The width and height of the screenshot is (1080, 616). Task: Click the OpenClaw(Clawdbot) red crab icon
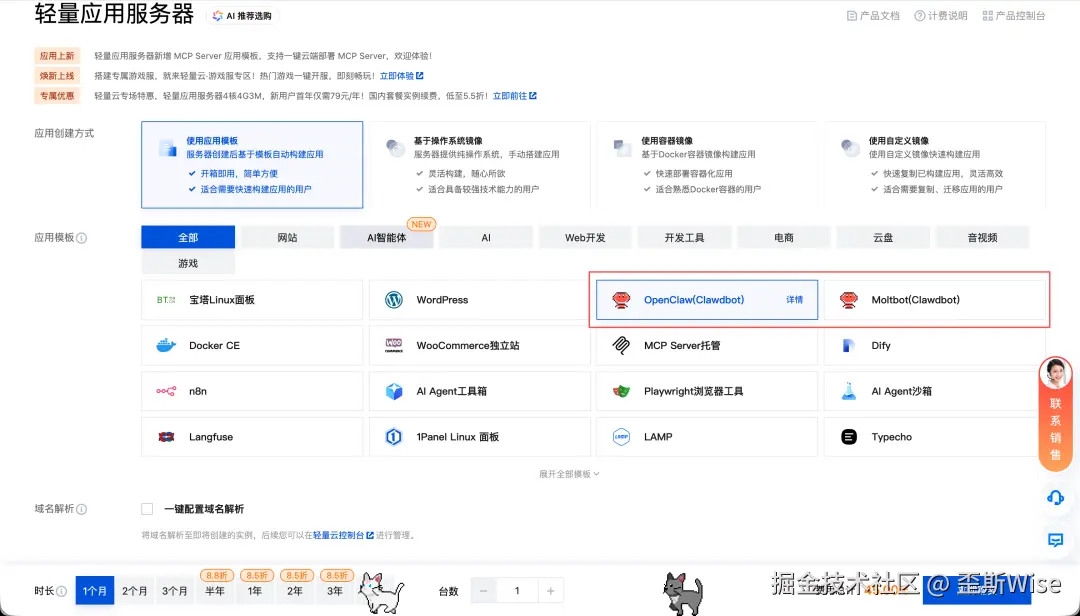pos(621,300)
